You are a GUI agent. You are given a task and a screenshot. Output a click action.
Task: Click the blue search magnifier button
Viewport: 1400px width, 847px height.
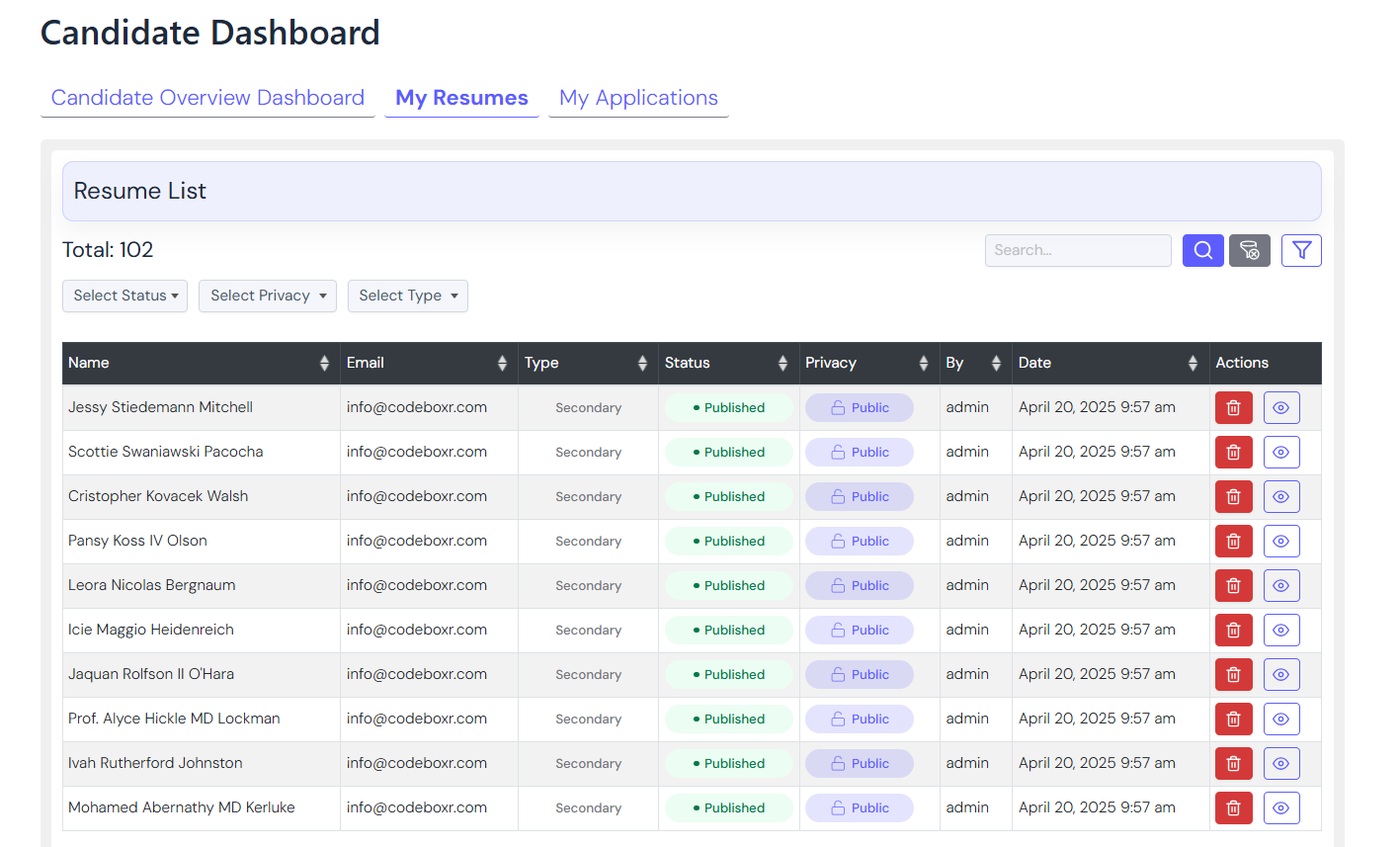[1202, 250]
